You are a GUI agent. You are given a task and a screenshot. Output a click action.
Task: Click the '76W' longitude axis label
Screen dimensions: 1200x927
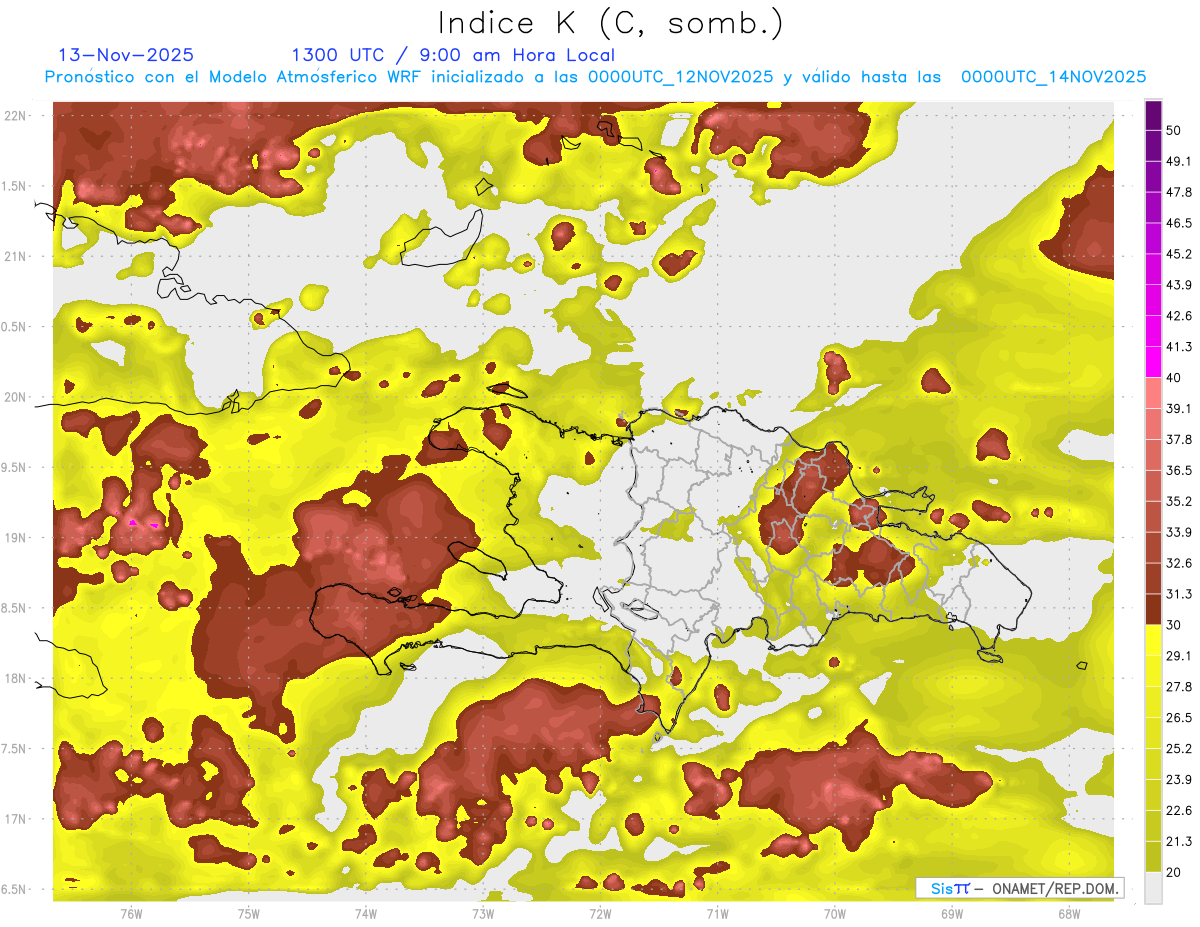pos(131,913)
